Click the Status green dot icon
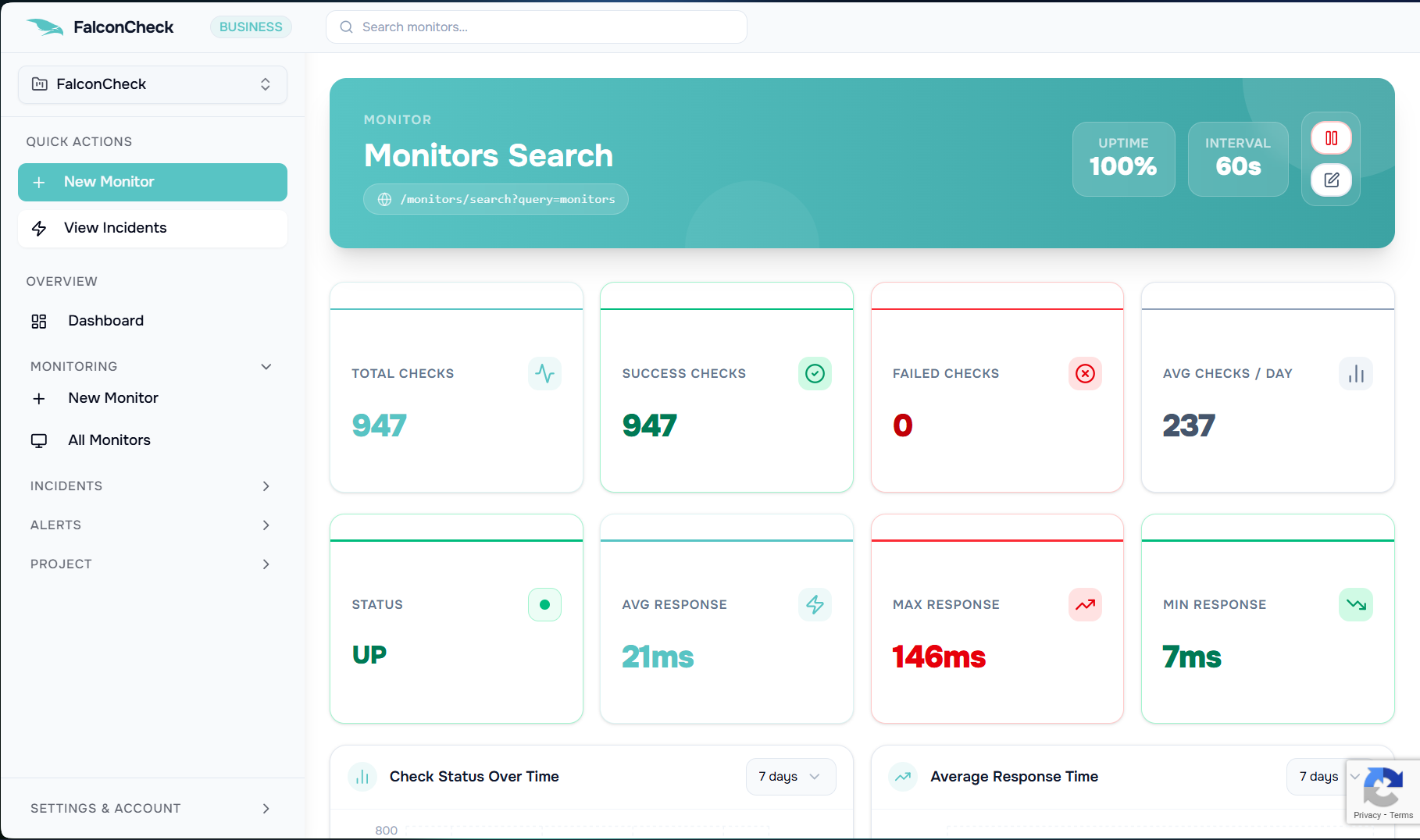The height and width of the screenshot is (840, 1420). point(544,605)
